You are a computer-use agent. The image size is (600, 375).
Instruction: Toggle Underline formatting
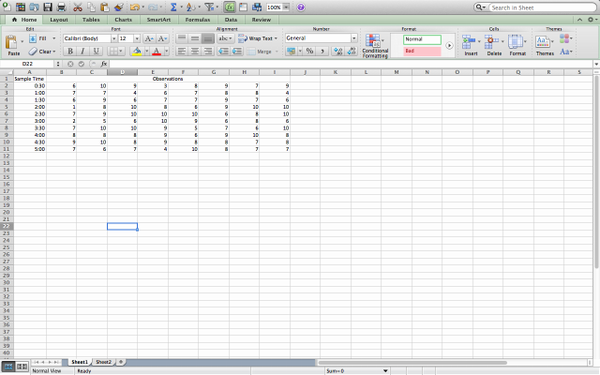(x=96, y=51)
